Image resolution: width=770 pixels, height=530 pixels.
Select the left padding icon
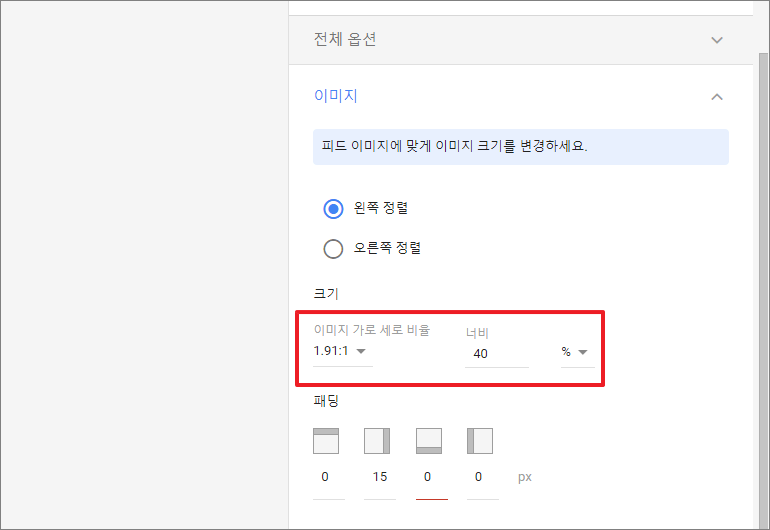coord(480,441)
